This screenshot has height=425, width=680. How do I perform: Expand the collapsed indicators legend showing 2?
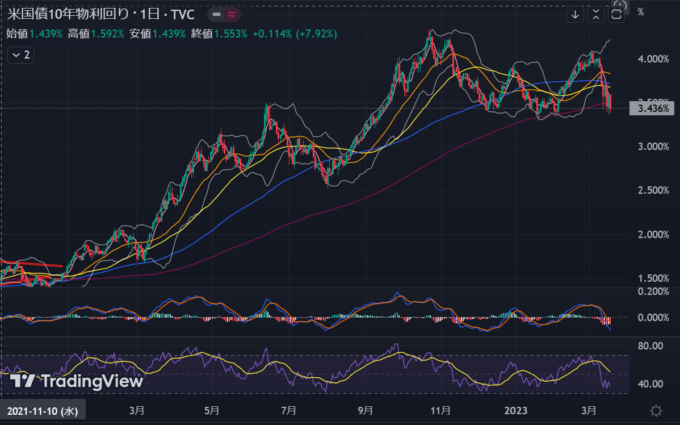click(20, 55)
